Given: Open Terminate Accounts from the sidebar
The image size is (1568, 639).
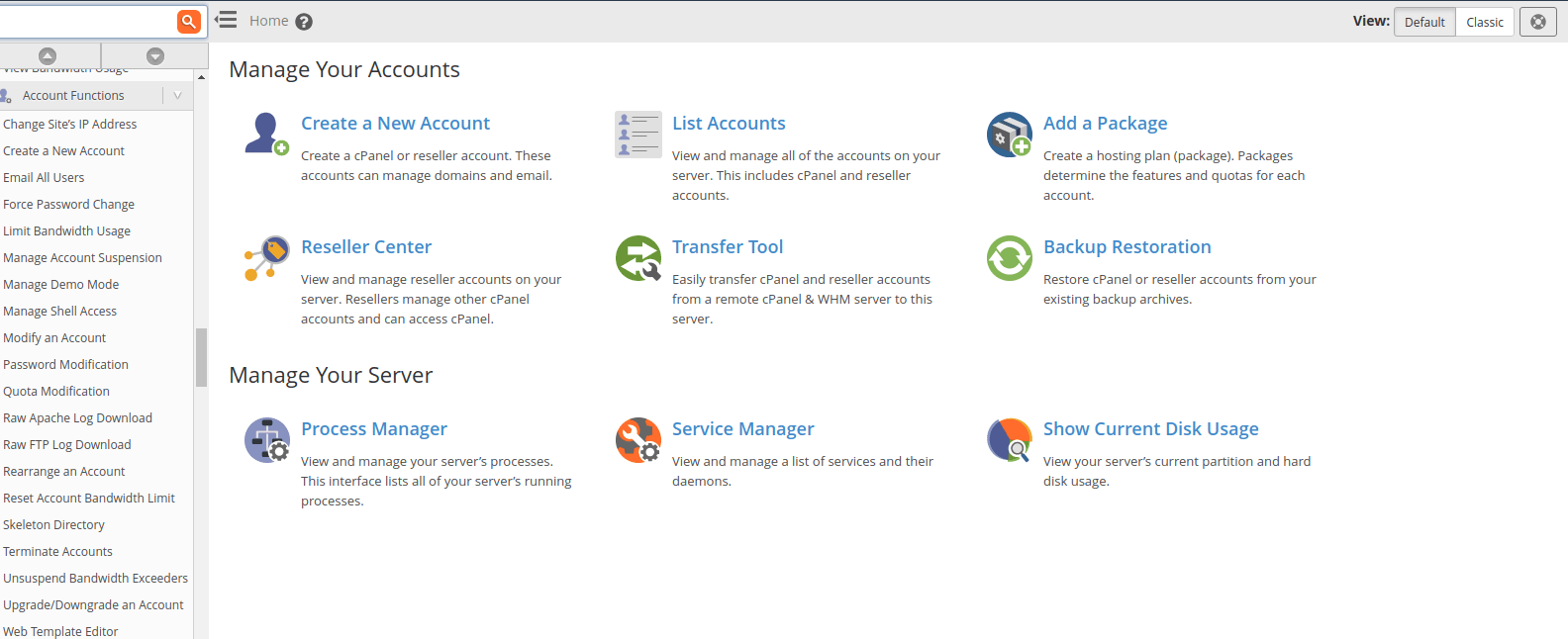Looking at the screenshot, I should 57,552.
